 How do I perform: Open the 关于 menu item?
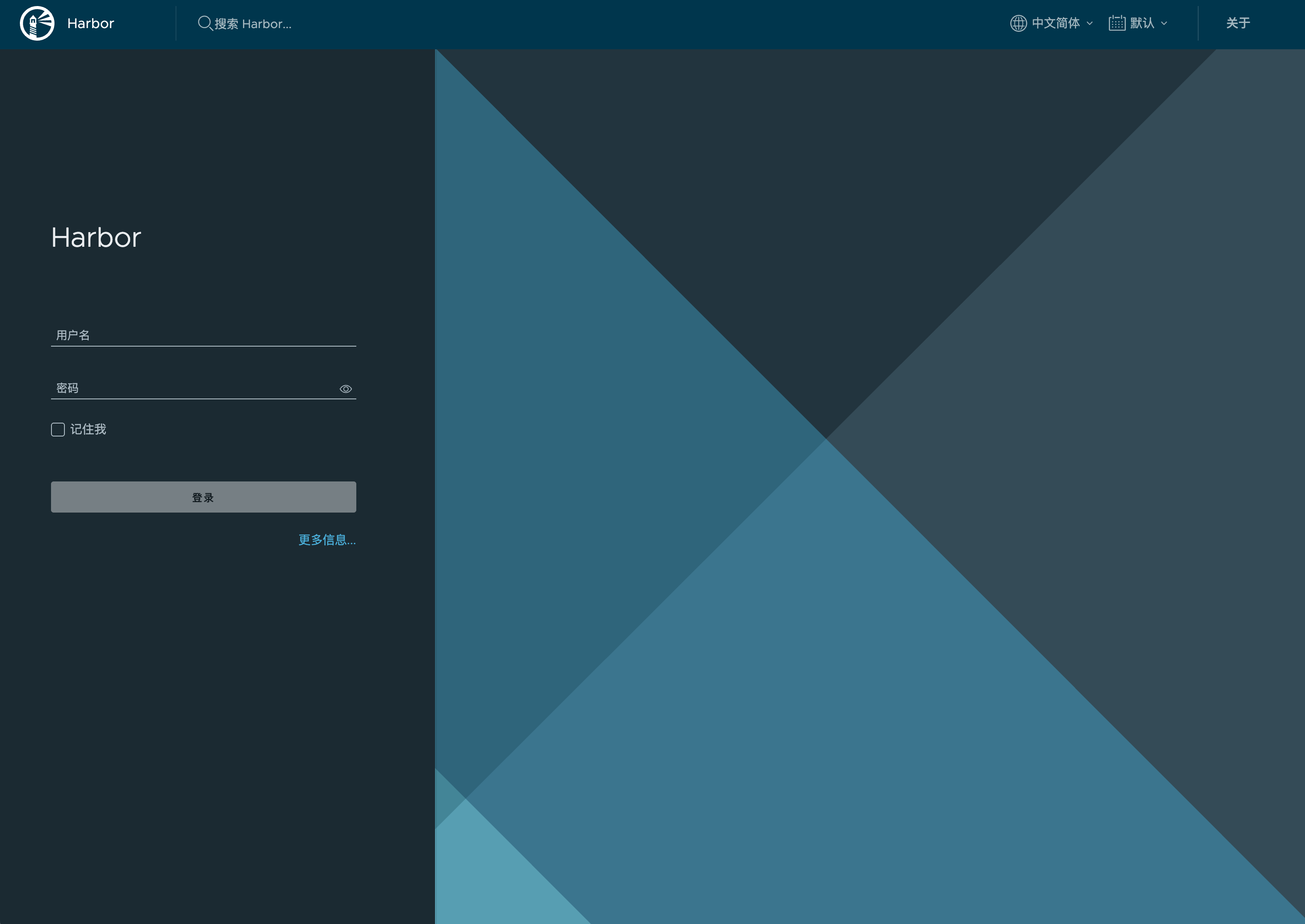(1238, 23)
